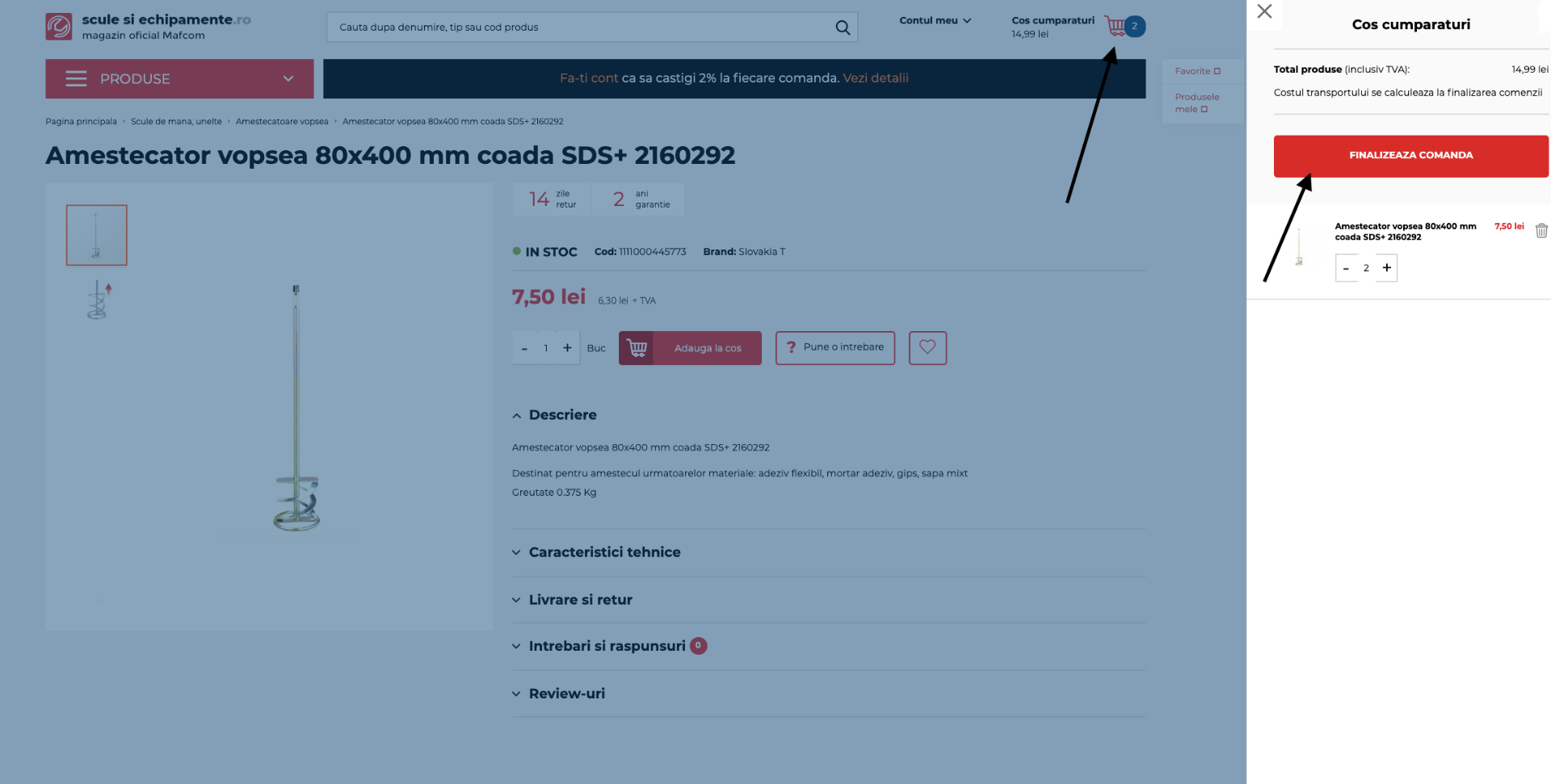This screenshot has width=1551, height=784.
Task: Increase product quantity on product page
Action: pos(567,348)
